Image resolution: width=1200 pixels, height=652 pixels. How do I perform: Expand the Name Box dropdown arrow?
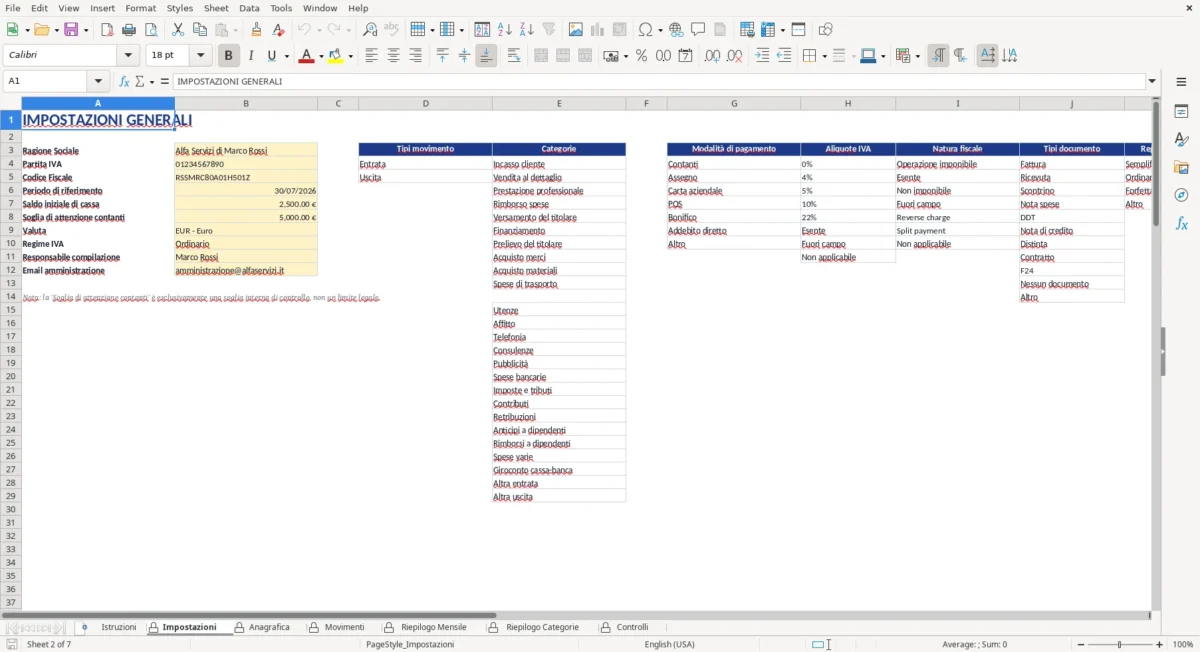(98, 81)
